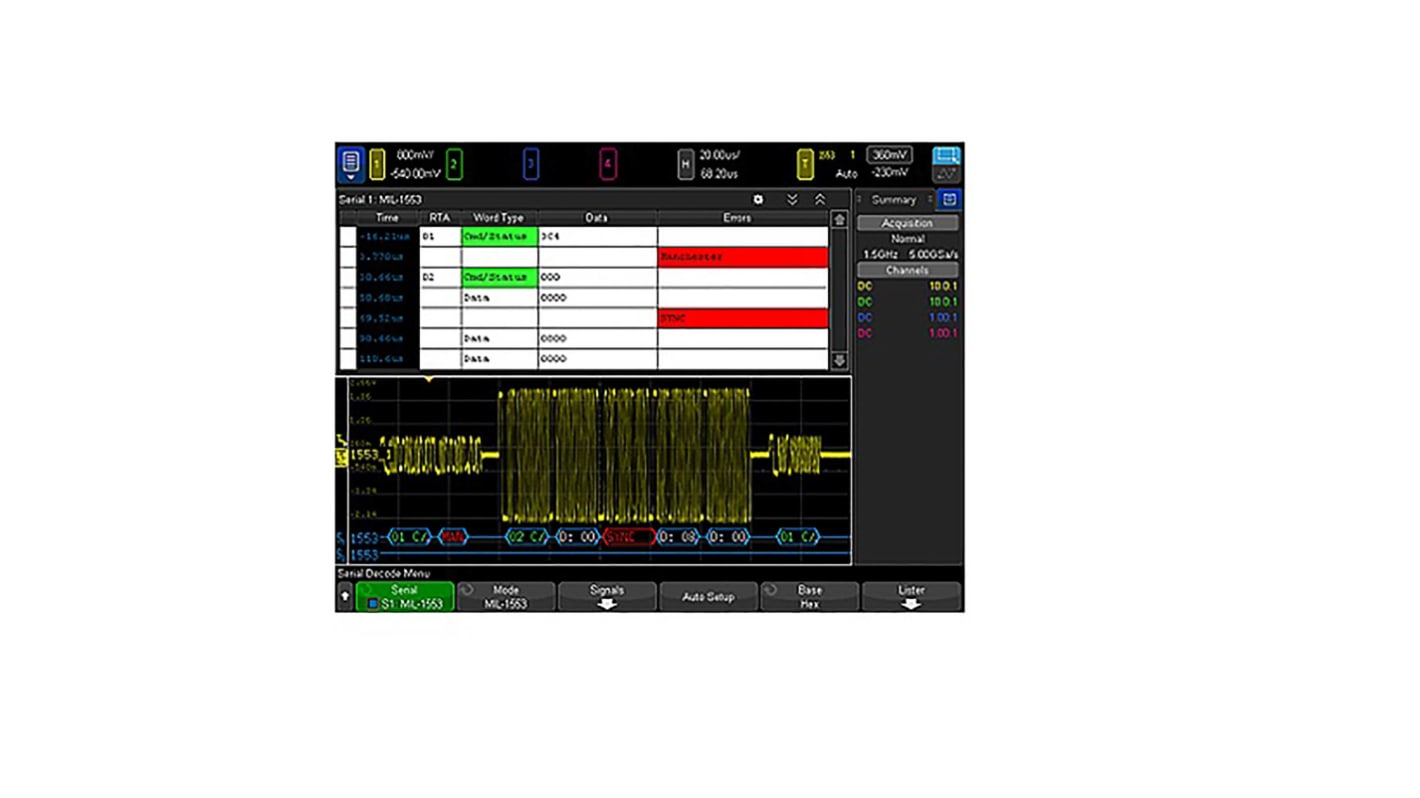Image resolution: width=1420 pixels, height=798 pixels.
Task: Expand lister with double up chevron
Action: click(x=820, y=200)
